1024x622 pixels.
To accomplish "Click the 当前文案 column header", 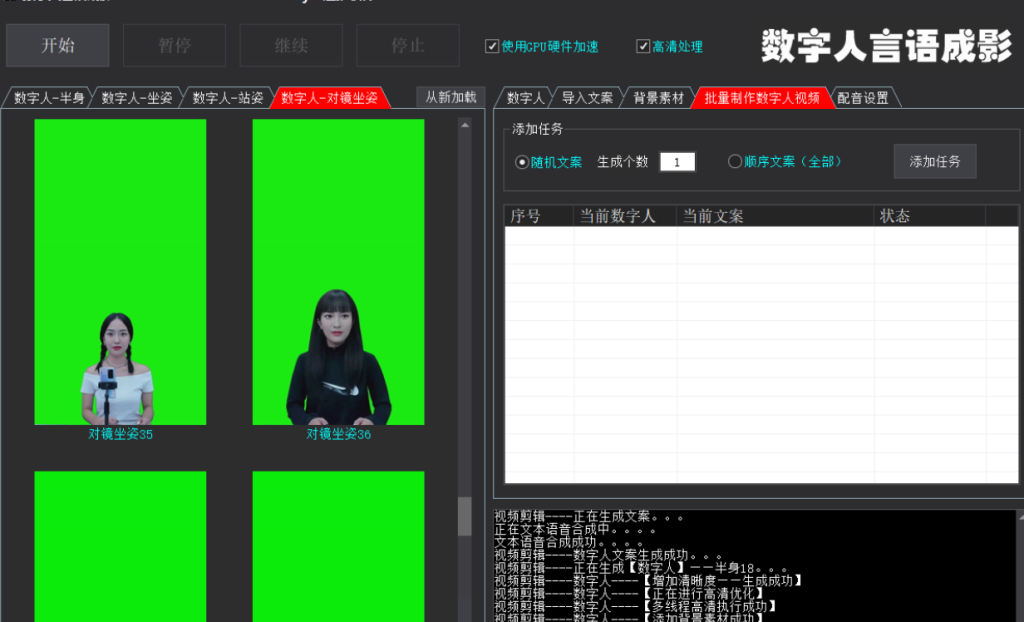I will click(775, 216).
